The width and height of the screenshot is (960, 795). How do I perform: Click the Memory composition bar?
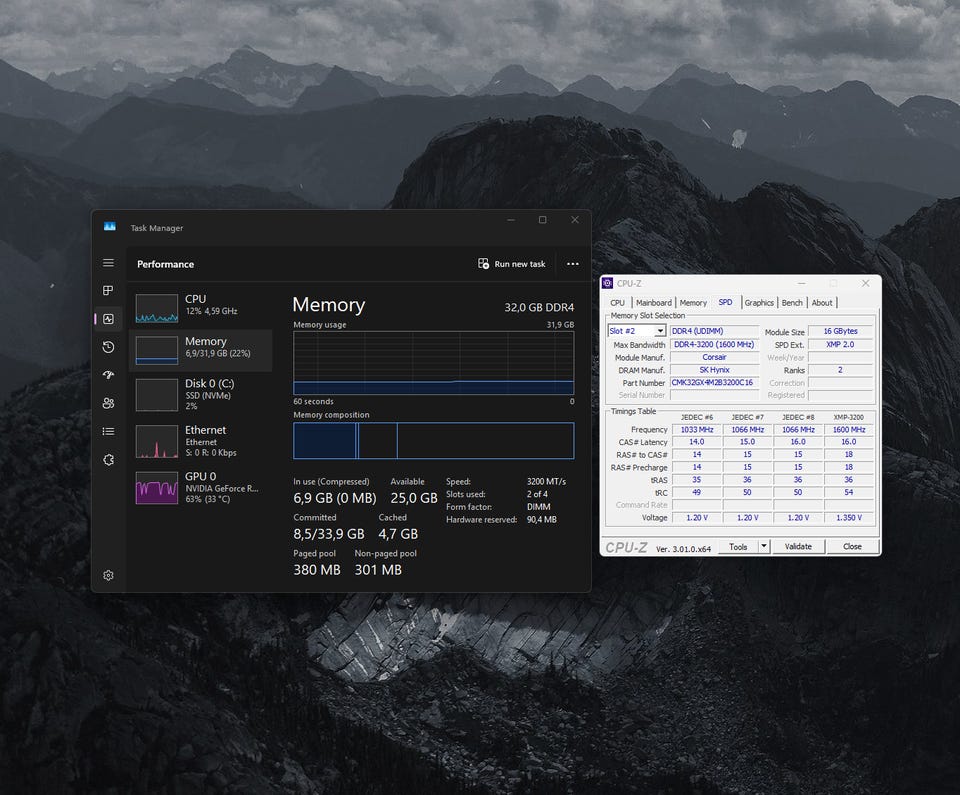(x=433, y=440)
